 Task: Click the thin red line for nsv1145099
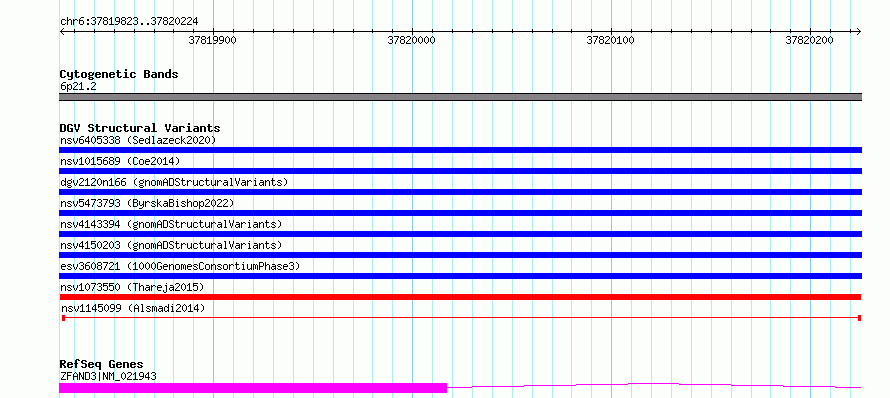point(461,318)
